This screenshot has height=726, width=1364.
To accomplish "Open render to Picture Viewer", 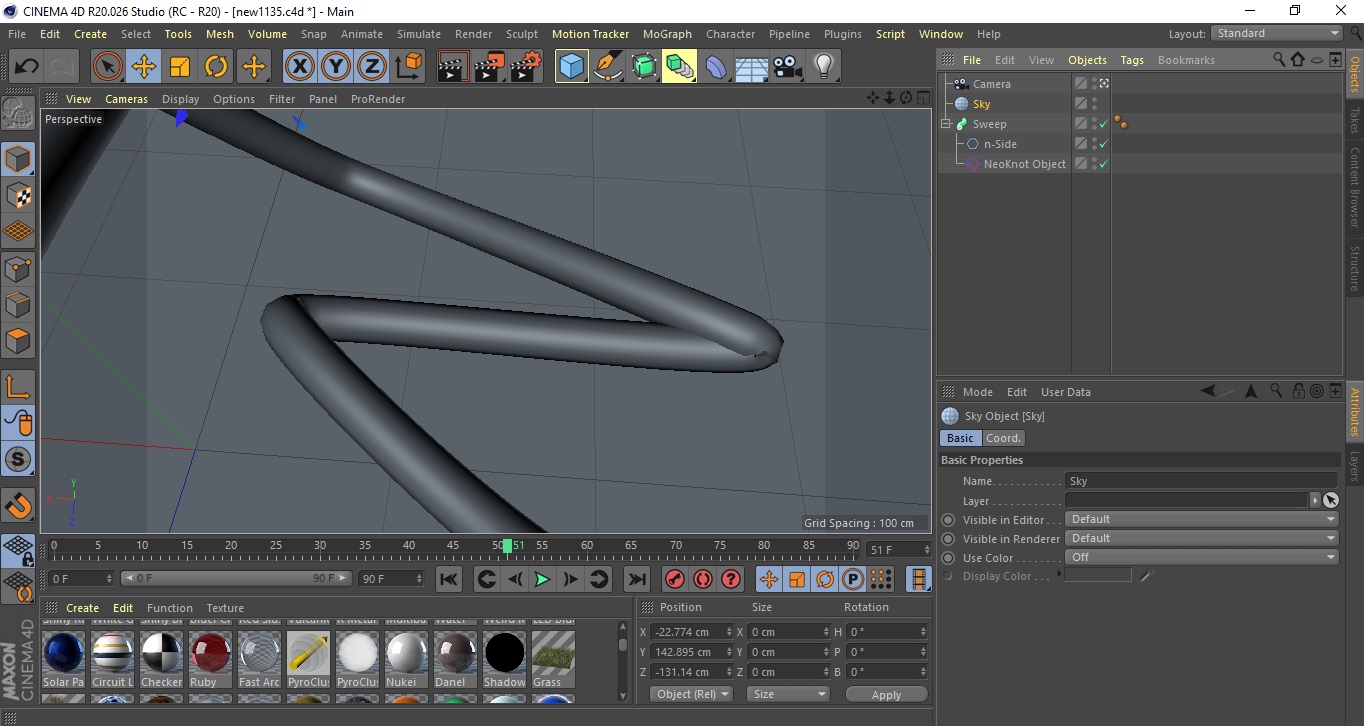I will (x=490, y=67).
